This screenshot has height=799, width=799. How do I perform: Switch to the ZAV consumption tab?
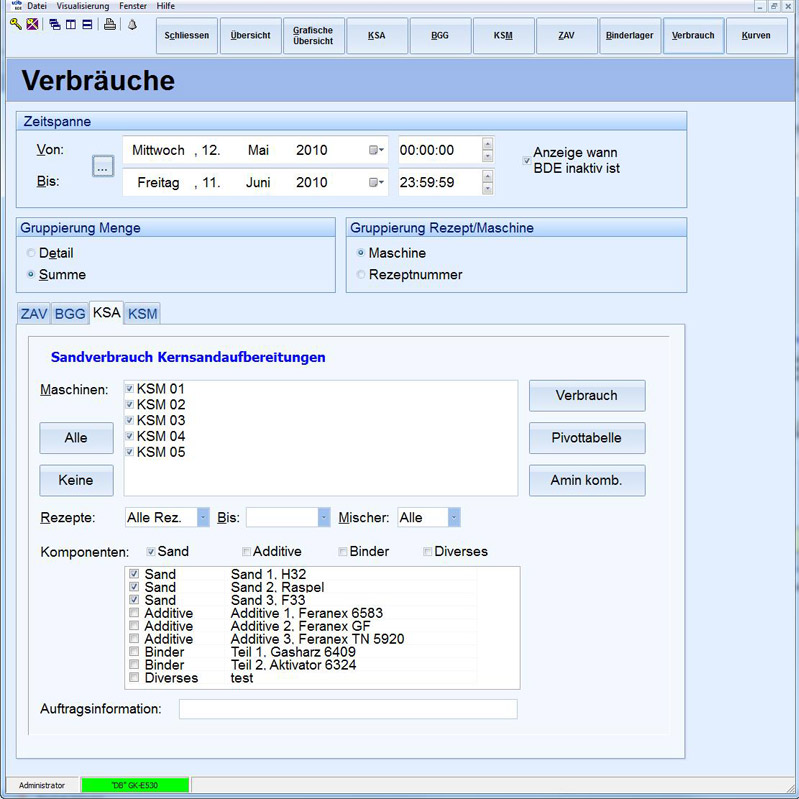[34, 313]
